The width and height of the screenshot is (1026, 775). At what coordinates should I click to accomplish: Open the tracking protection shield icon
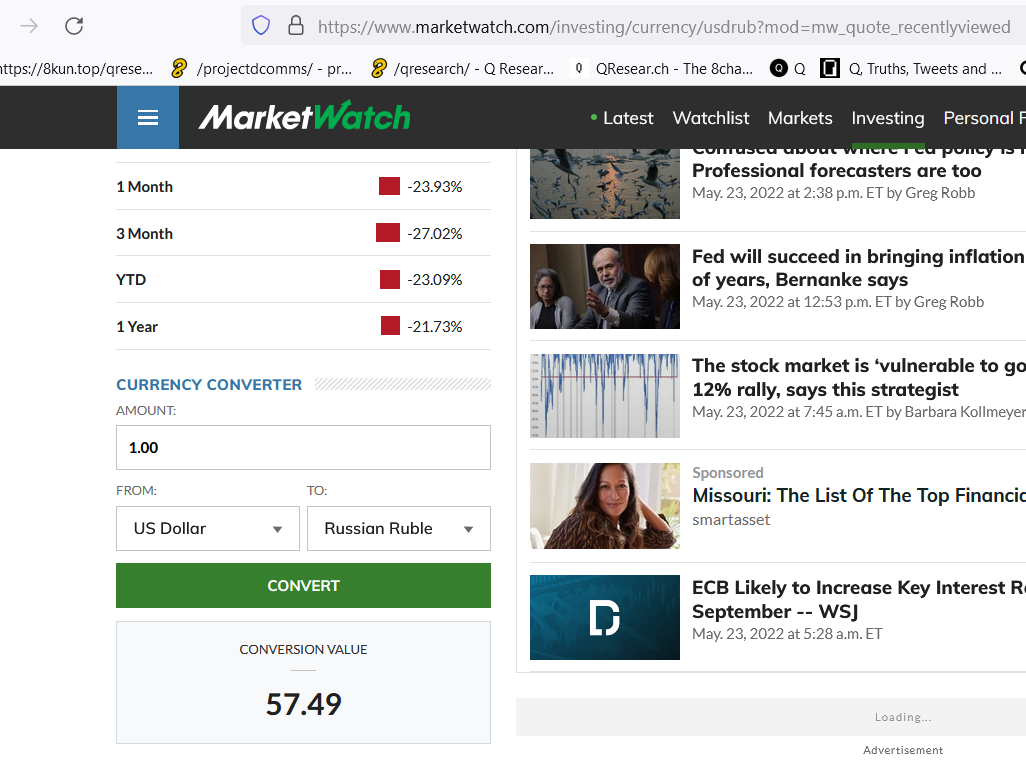click(261, 26)
